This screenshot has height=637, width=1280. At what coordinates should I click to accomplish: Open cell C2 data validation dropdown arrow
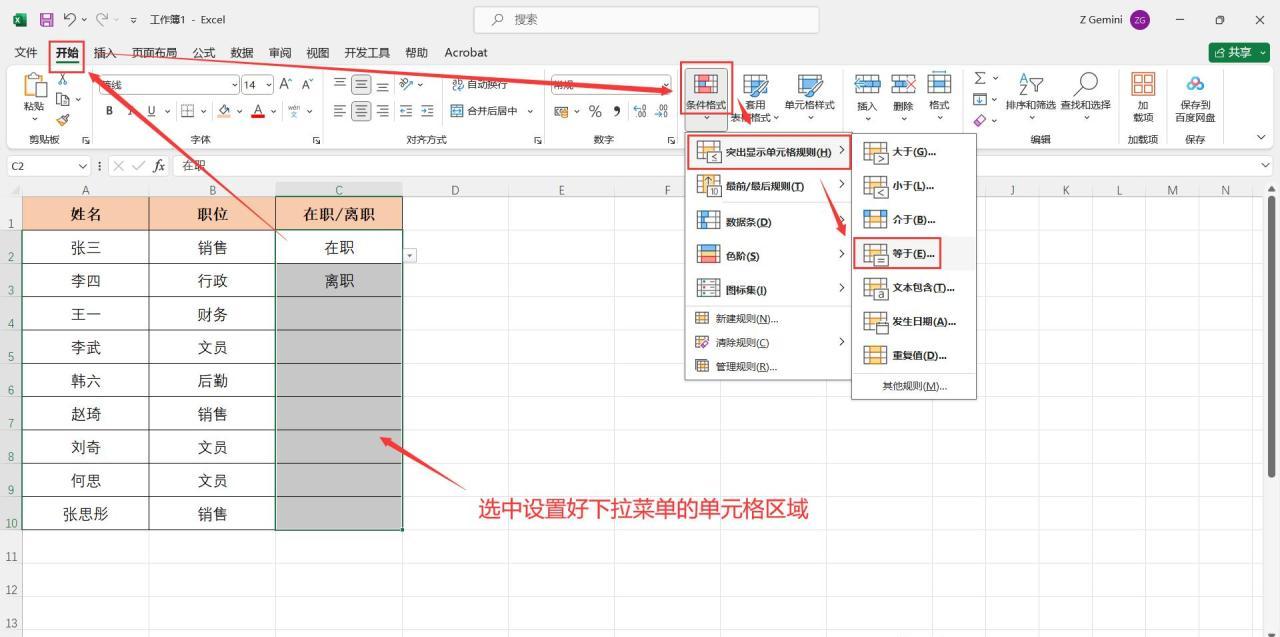click(x=410, y=255)
